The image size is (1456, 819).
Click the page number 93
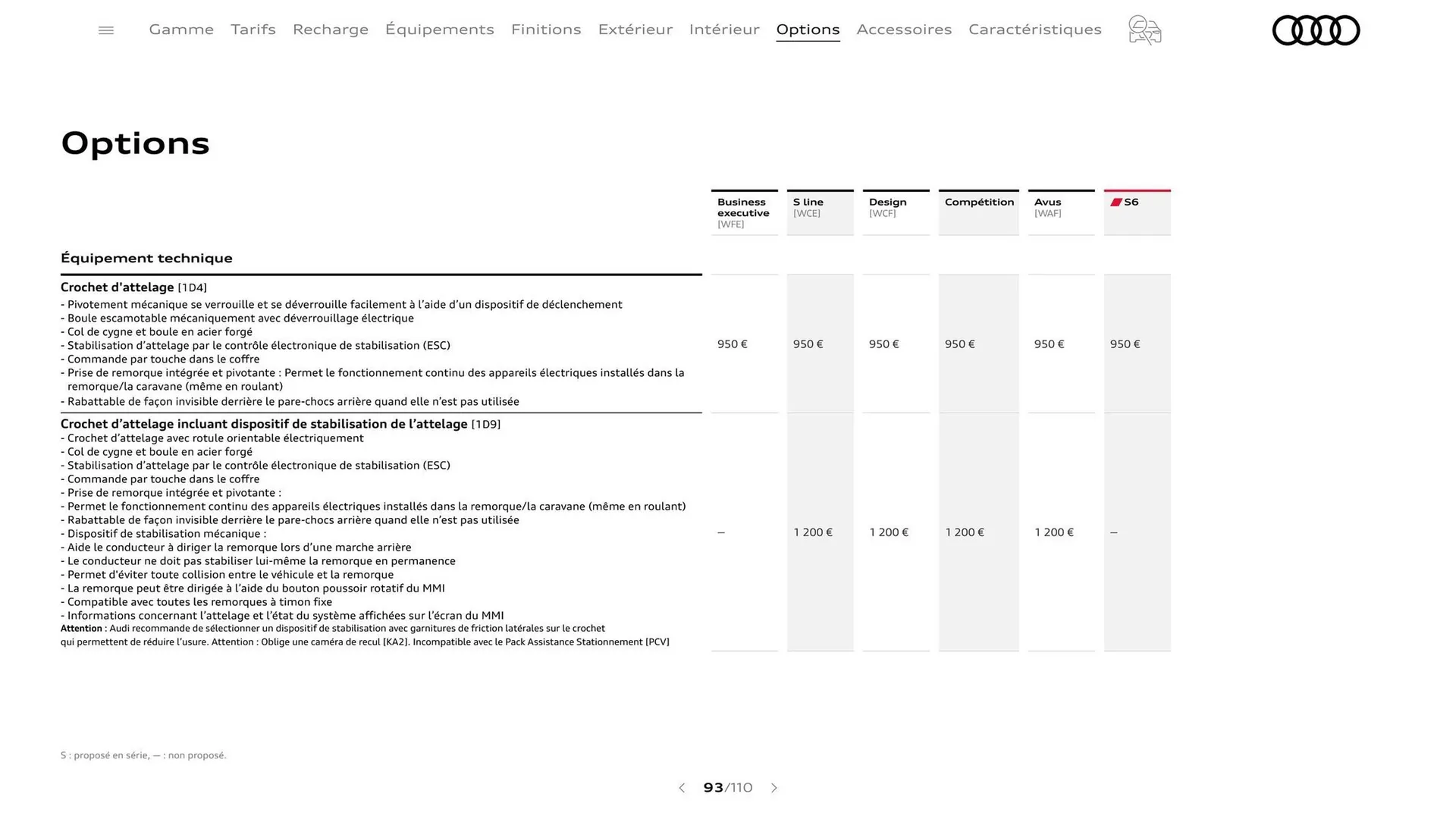[714, 788]
